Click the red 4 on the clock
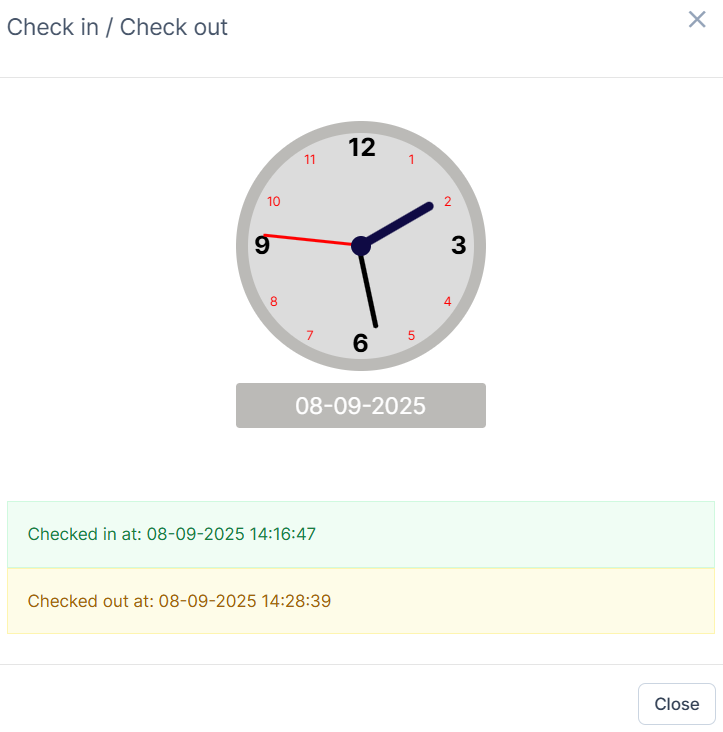723x732 pixels. pyautogui.click(x=447, y=301)
